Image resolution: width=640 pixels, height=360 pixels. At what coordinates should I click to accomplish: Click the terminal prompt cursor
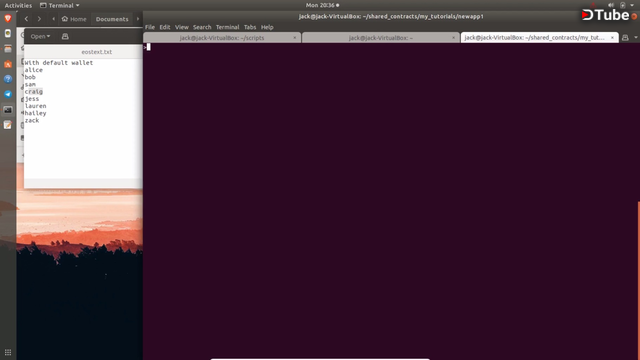(x=149, y=47)
